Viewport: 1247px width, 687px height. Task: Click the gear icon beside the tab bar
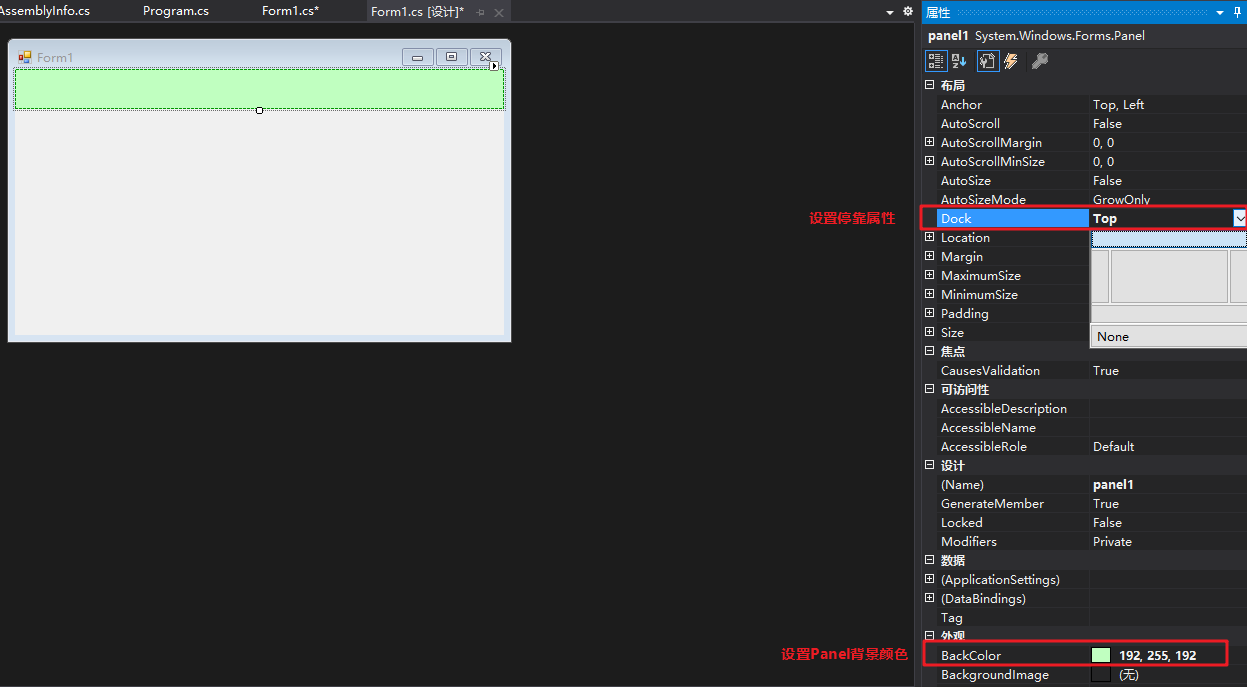click(907, 11)
